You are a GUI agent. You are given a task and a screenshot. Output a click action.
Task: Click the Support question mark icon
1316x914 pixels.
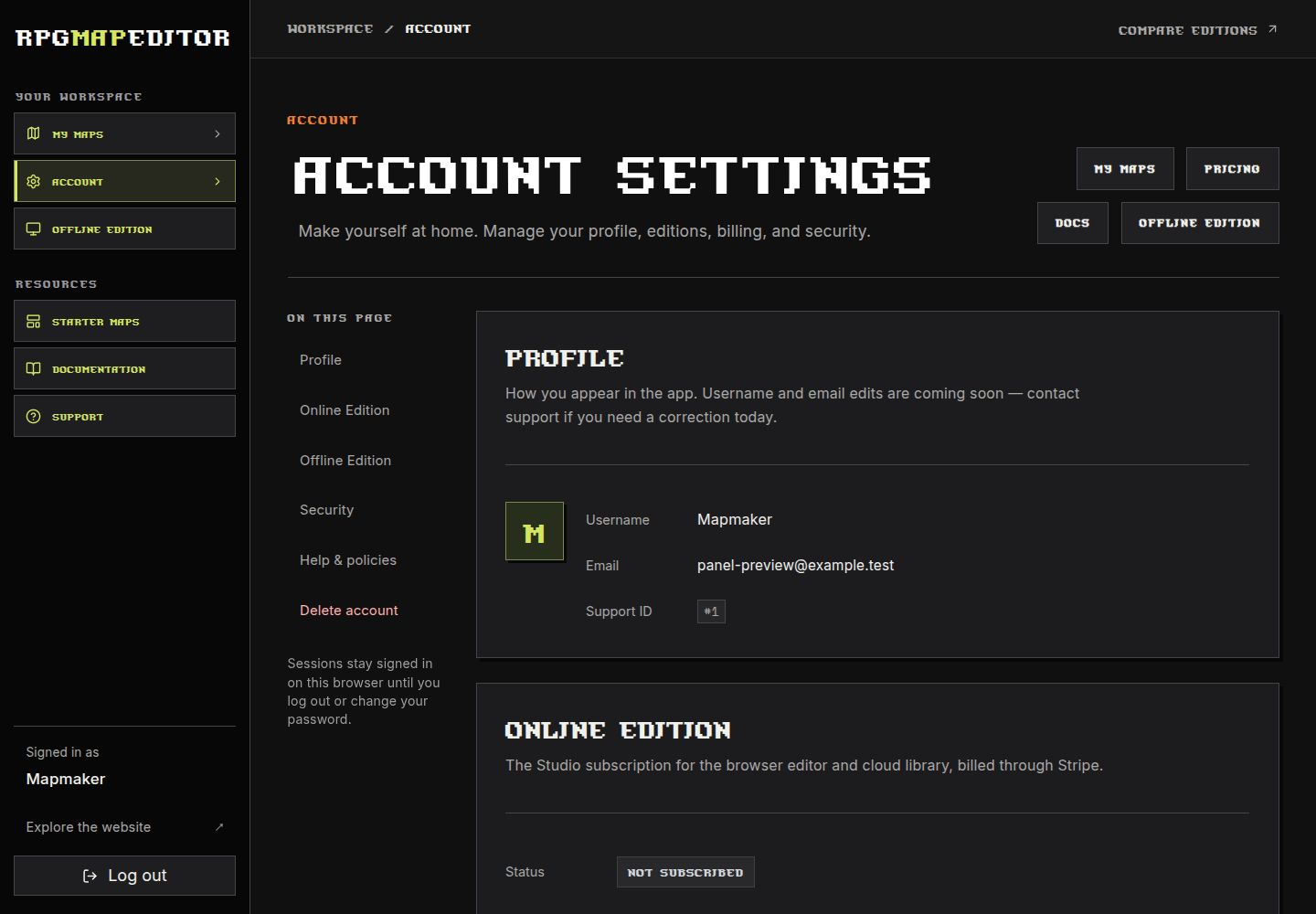pos(34,416)
